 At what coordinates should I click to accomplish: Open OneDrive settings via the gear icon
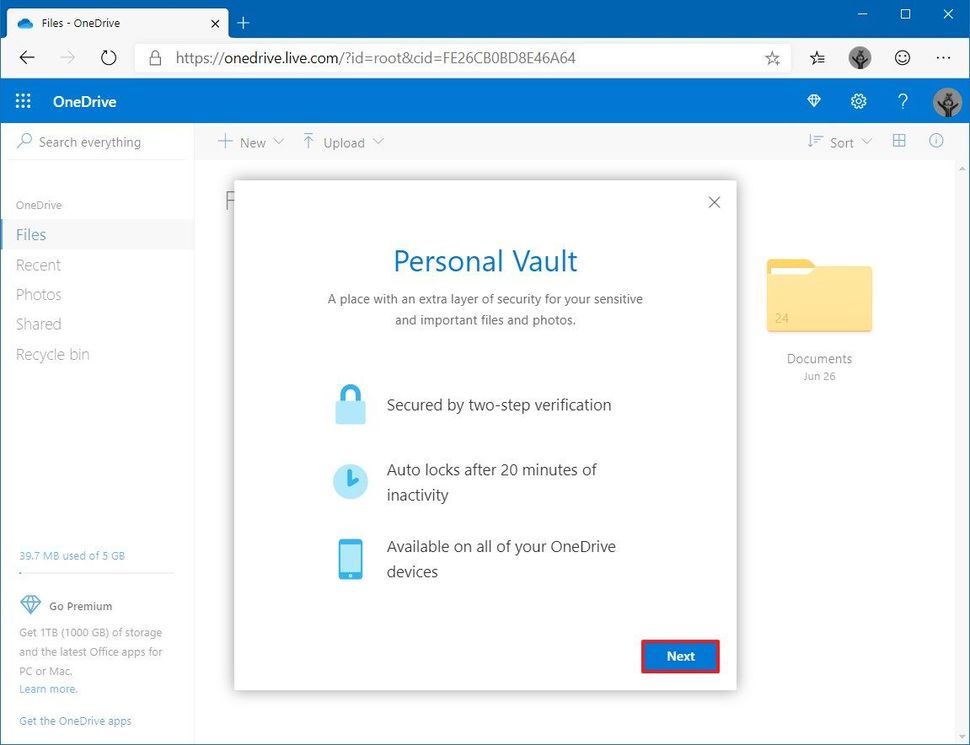click(x=858, y=101)
